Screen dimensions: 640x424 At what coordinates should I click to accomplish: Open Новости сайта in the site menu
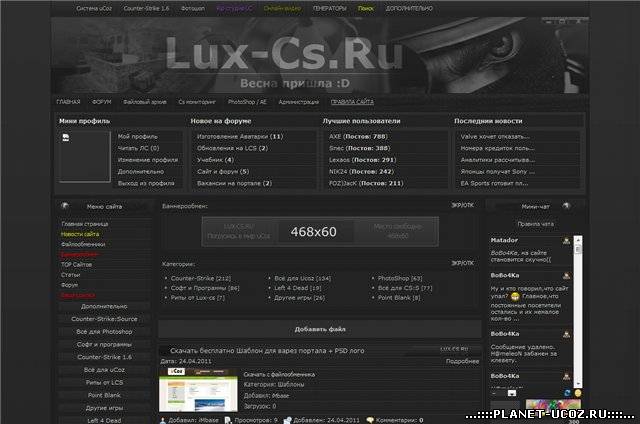[80, 234]
